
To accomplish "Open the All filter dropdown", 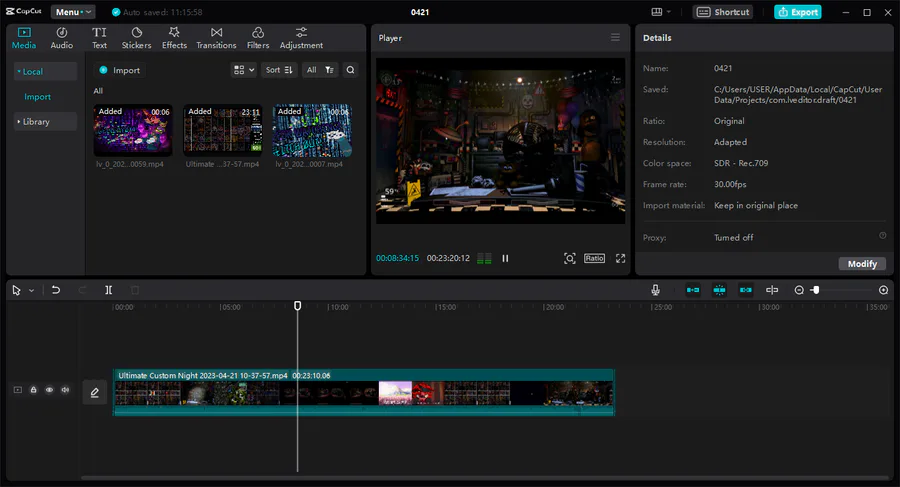I will tap(320, 70).
